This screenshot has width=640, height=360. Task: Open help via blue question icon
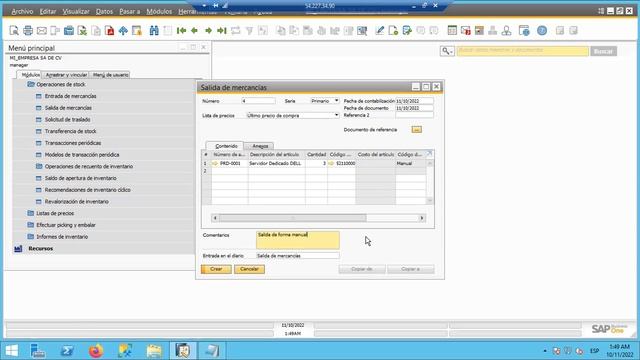click(x=542, y=31)
